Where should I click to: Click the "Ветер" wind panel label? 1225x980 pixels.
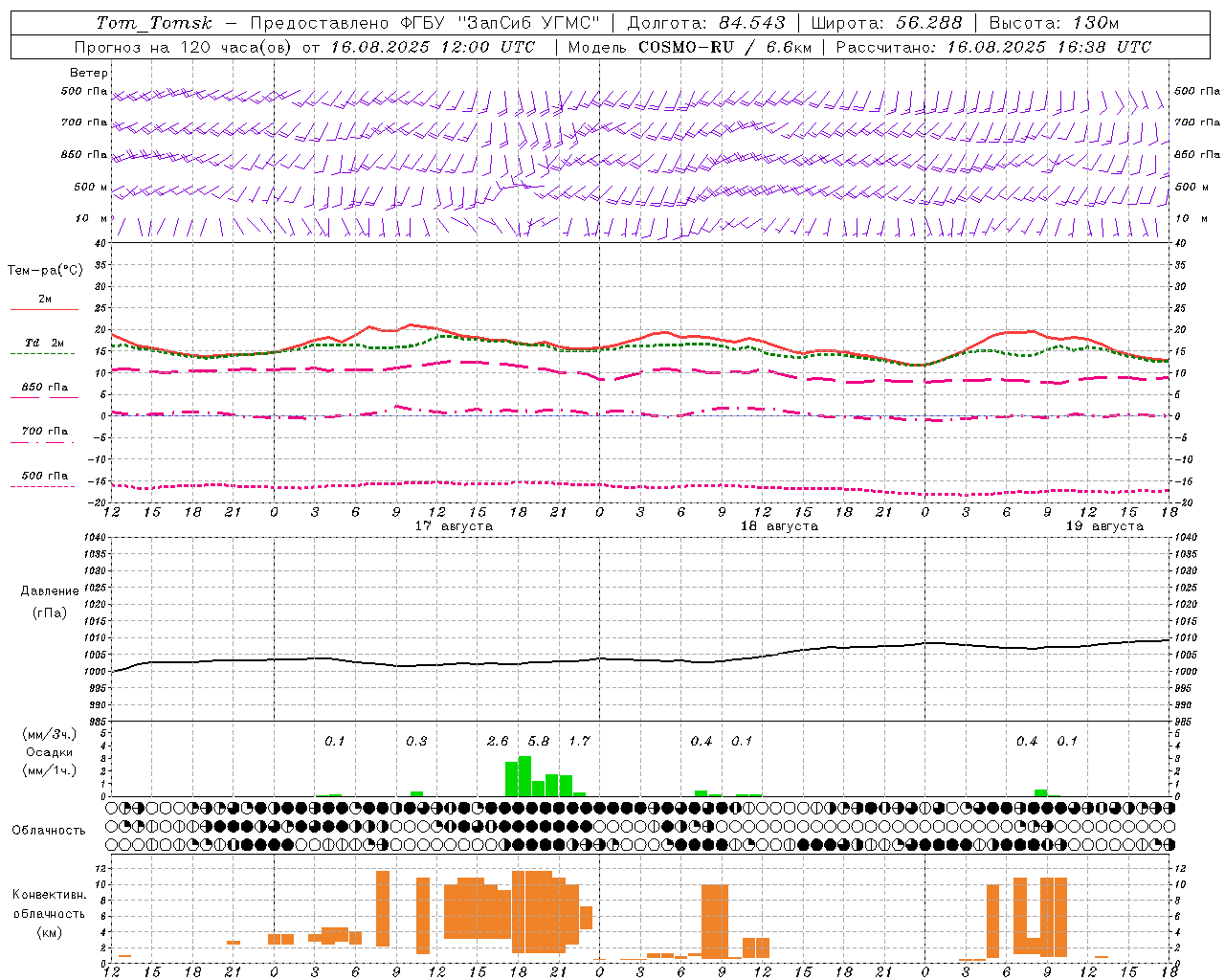tap(89, 73)
